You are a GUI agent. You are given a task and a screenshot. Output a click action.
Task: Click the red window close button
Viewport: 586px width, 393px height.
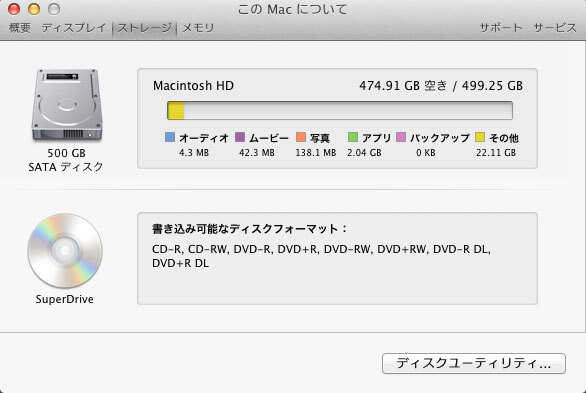click(14, 9)
